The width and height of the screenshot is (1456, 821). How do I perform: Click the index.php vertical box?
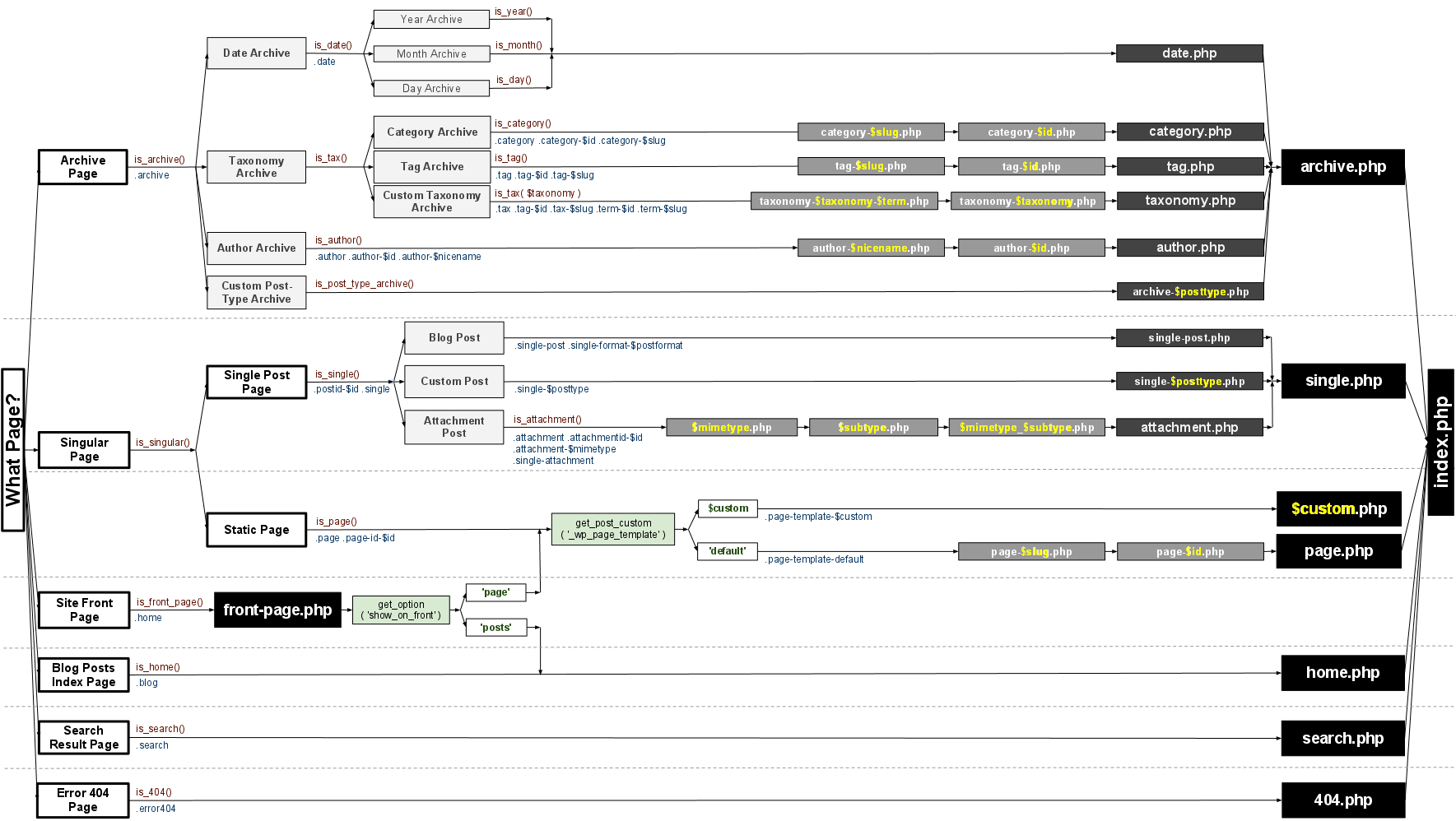click(x=1441, y=443)
